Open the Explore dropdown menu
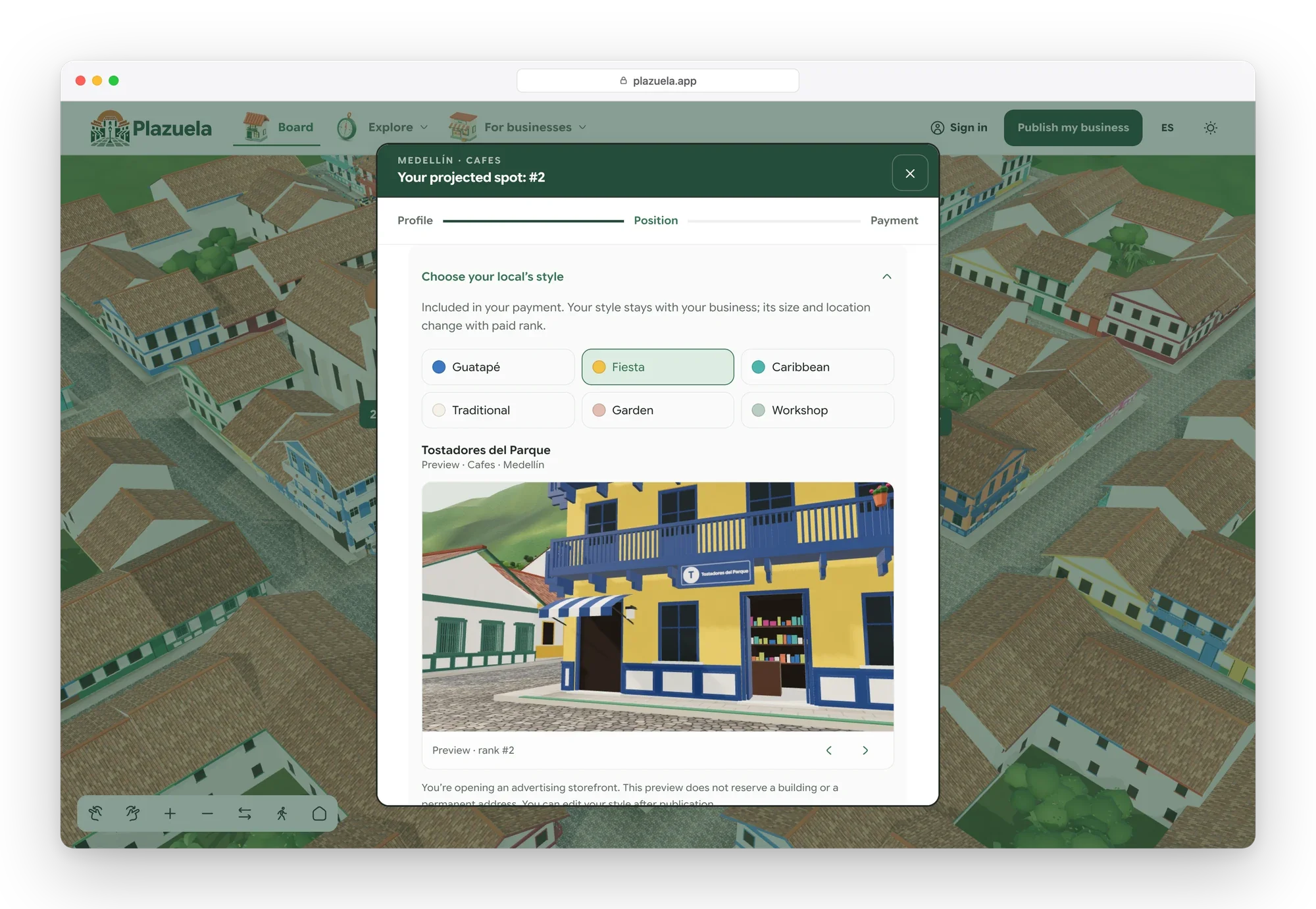This screenshot has width=1316, height=909. point(397,127)
